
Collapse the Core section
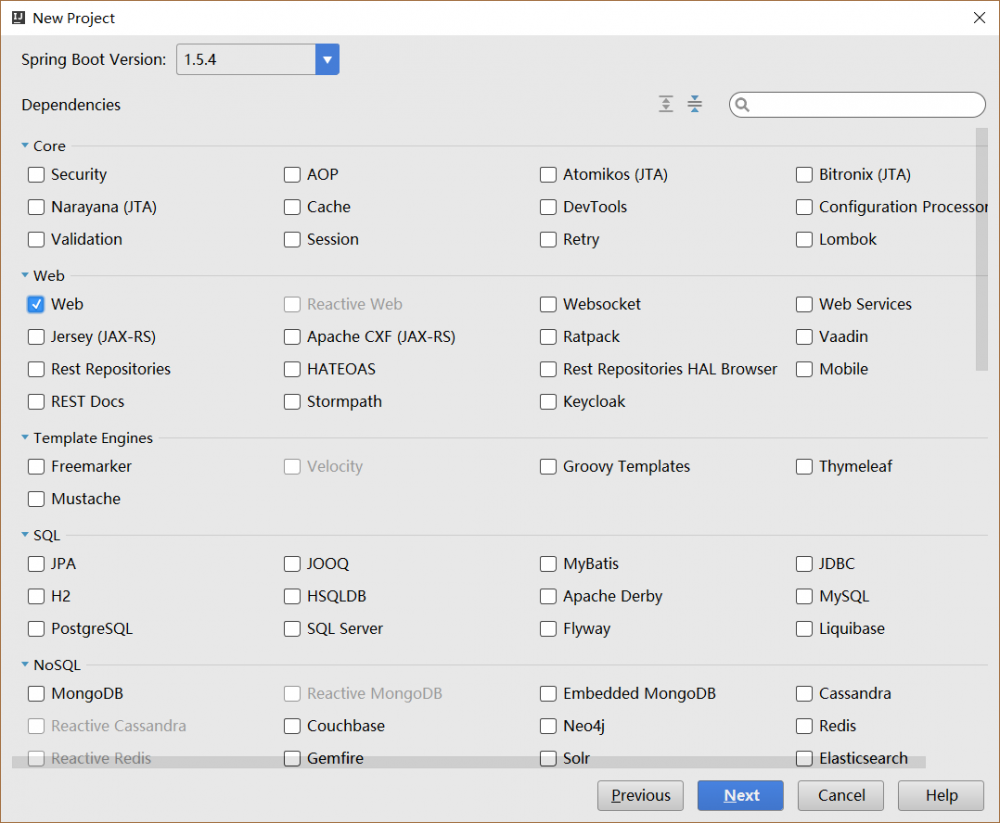pos(25,146)
